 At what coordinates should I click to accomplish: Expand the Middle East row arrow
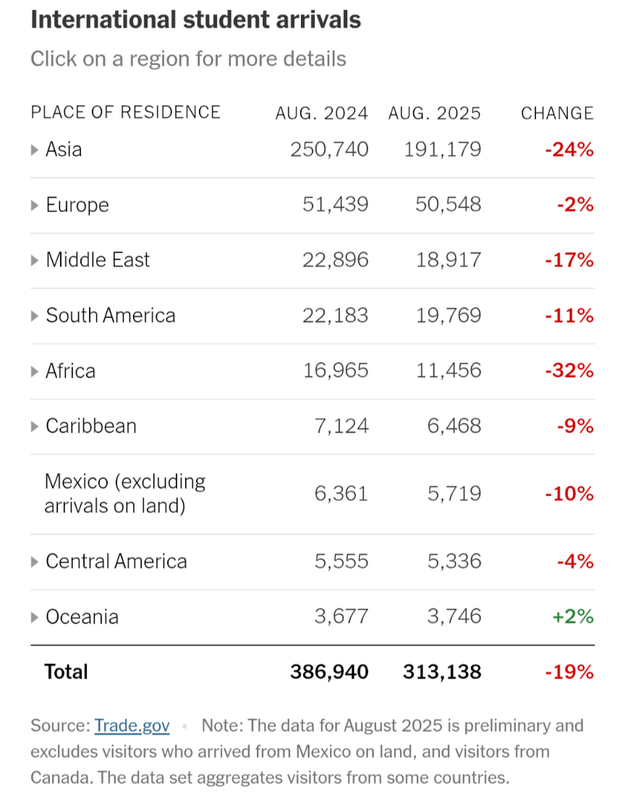35,261
